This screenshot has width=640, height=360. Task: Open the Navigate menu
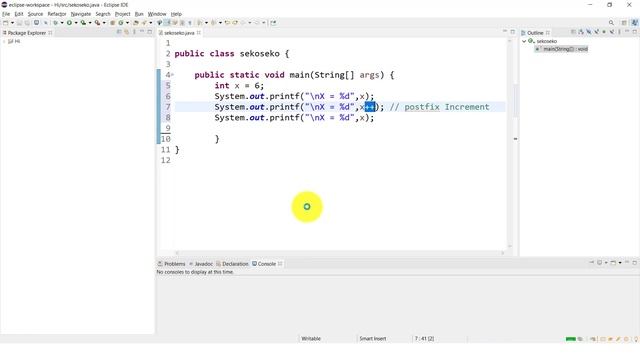81,14
